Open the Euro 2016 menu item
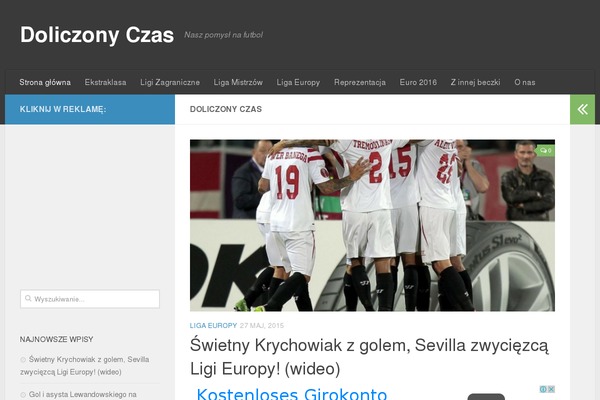This screenshot has height=400, width=600. point(418,82)
